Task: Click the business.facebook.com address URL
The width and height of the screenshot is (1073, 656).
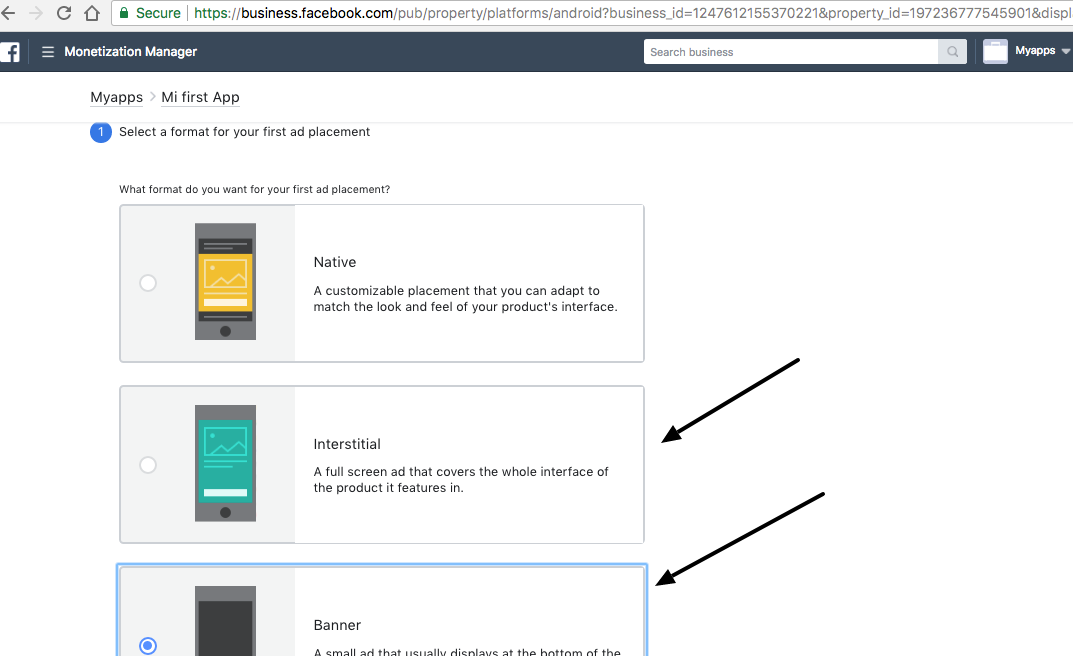Action: tap(632, 13)
